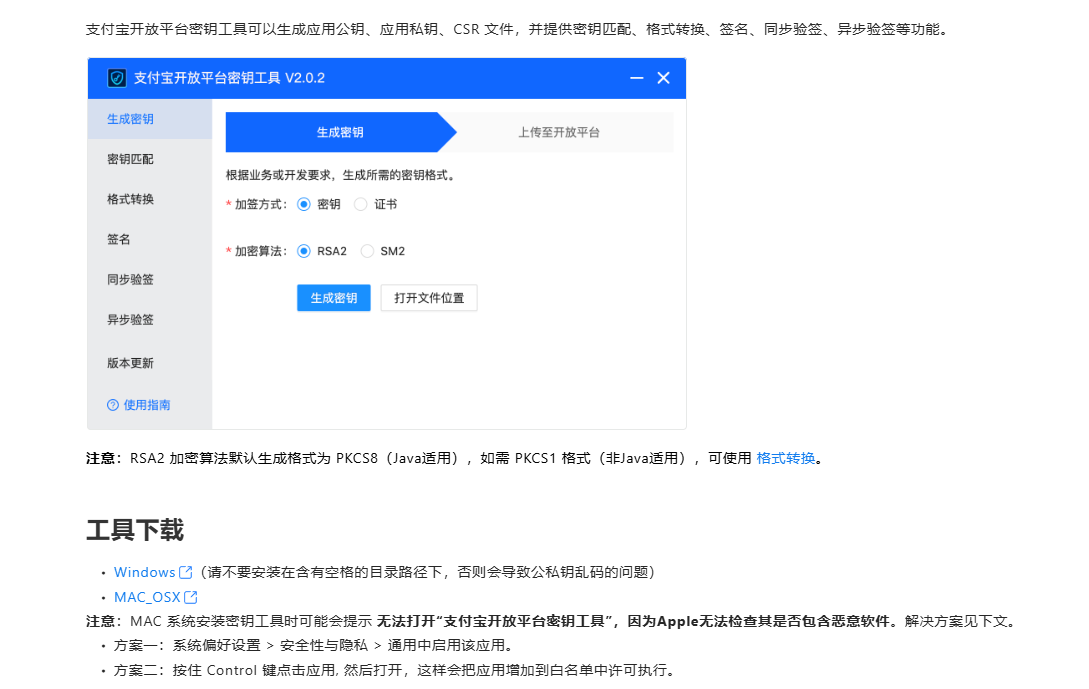Viewport: 1089px width, 689px height.
Task: Download the MAC_OSX version link
Action: pos(147,597)
